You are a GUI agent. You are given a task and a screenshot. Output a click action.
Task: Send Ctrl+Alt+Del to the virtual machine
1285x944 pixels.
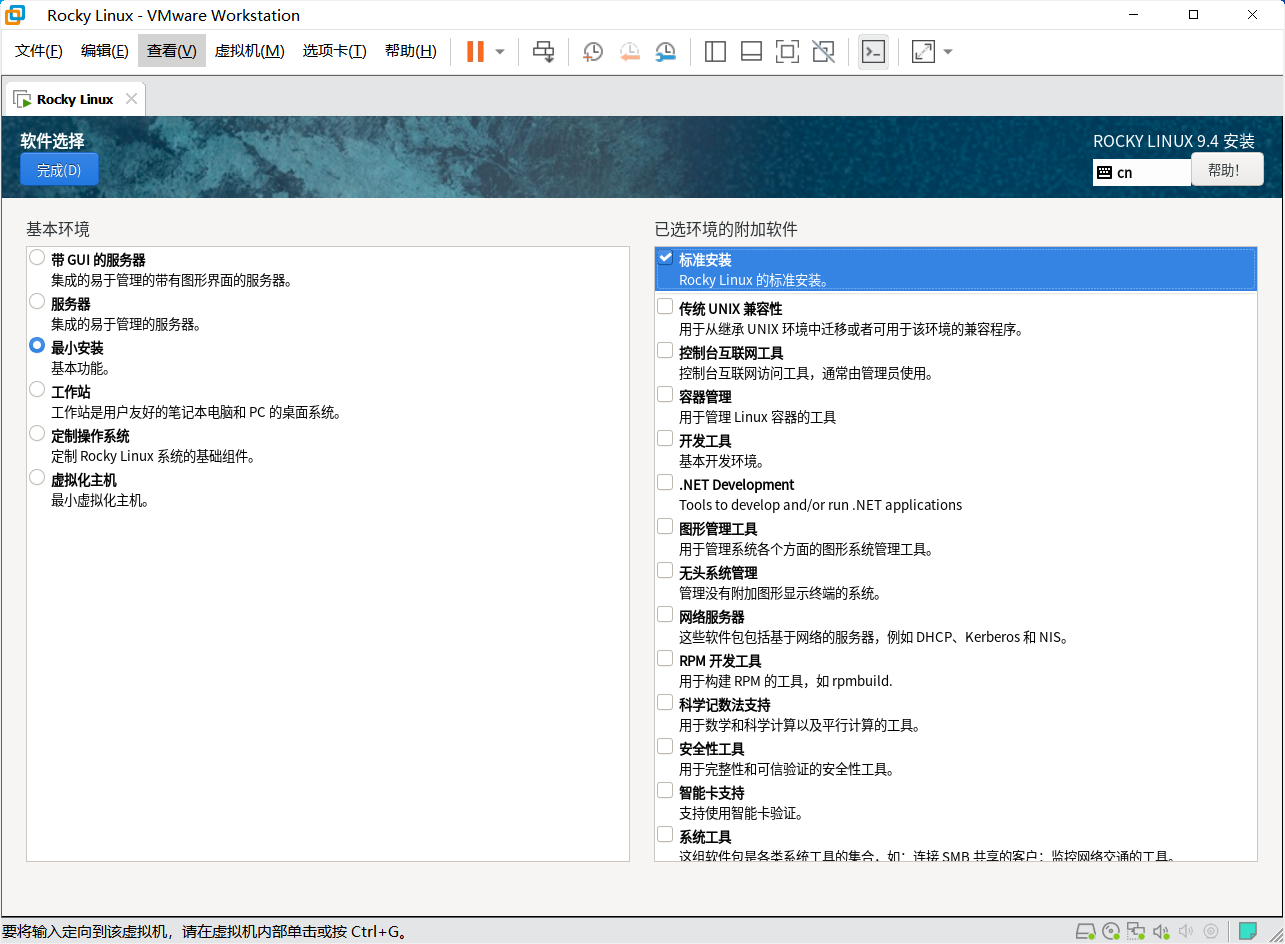tap(543, 51)
